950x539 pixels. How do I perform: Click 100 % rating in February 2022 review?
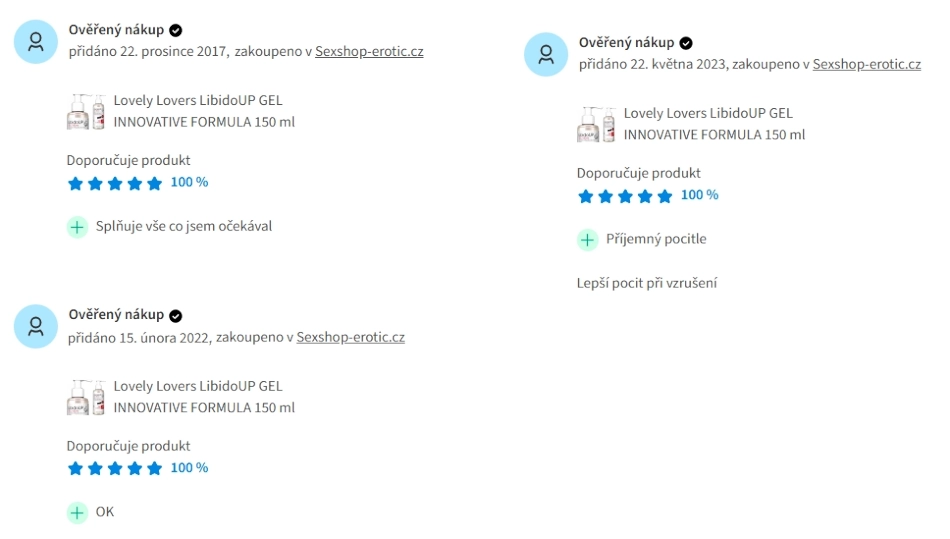(189, 468)
